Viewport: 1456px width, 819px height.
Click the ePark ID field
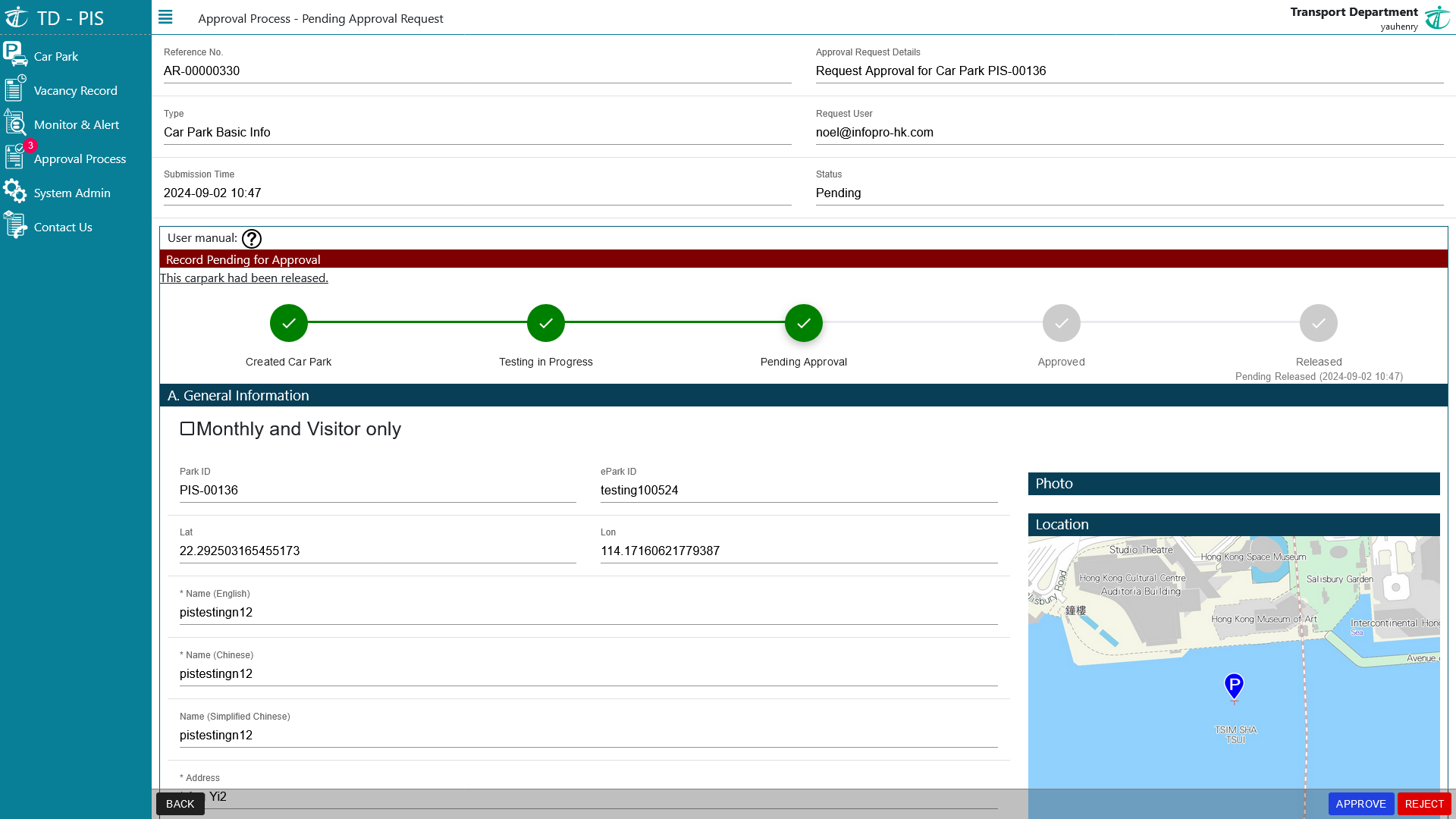tap(798, 490)
